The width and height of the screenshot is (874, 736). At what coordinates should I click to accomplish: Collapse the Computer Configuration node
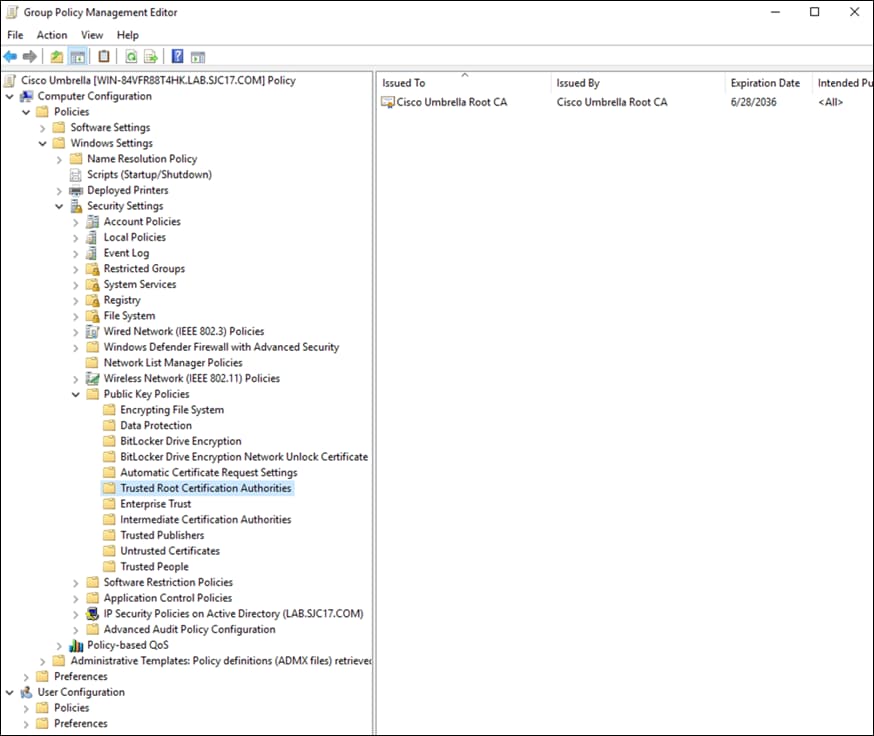[9, 96]
